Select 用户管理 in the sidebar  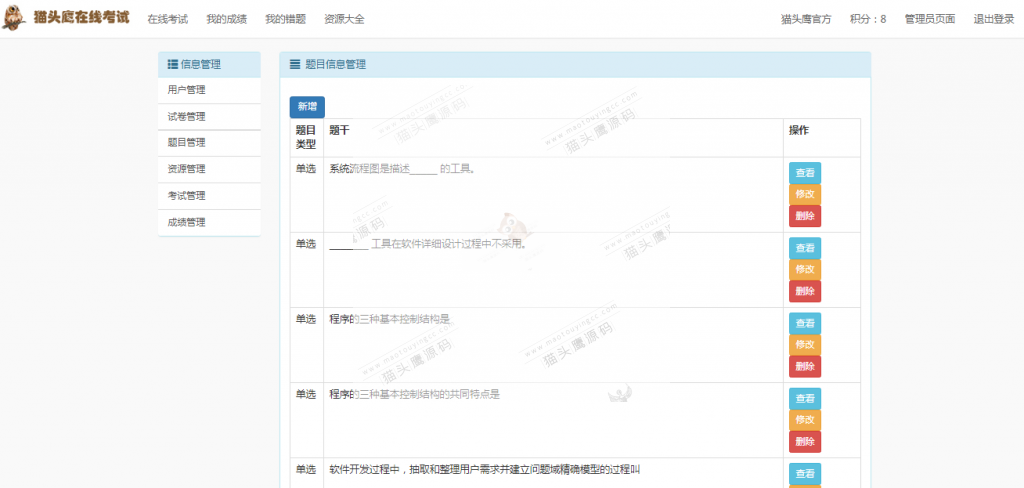click(x=210, y=90)
